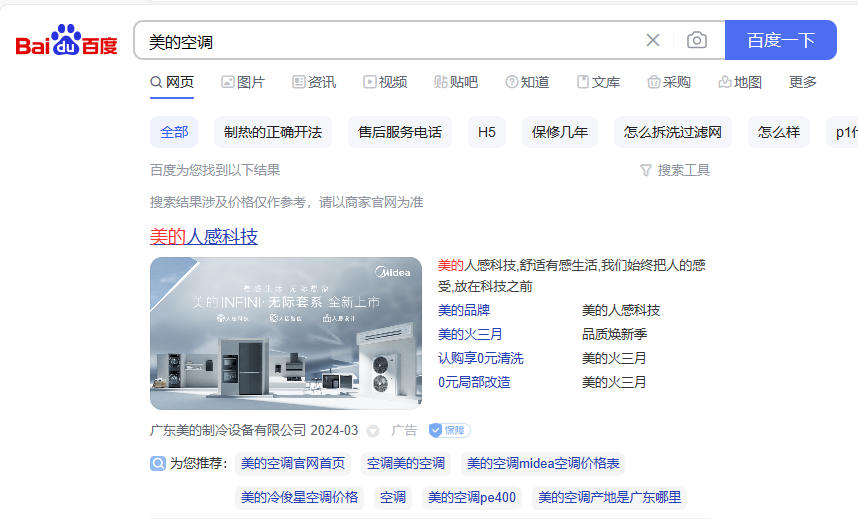Click the 品质焕新季 text
This screenshot has height=522, width=858.
614,334
